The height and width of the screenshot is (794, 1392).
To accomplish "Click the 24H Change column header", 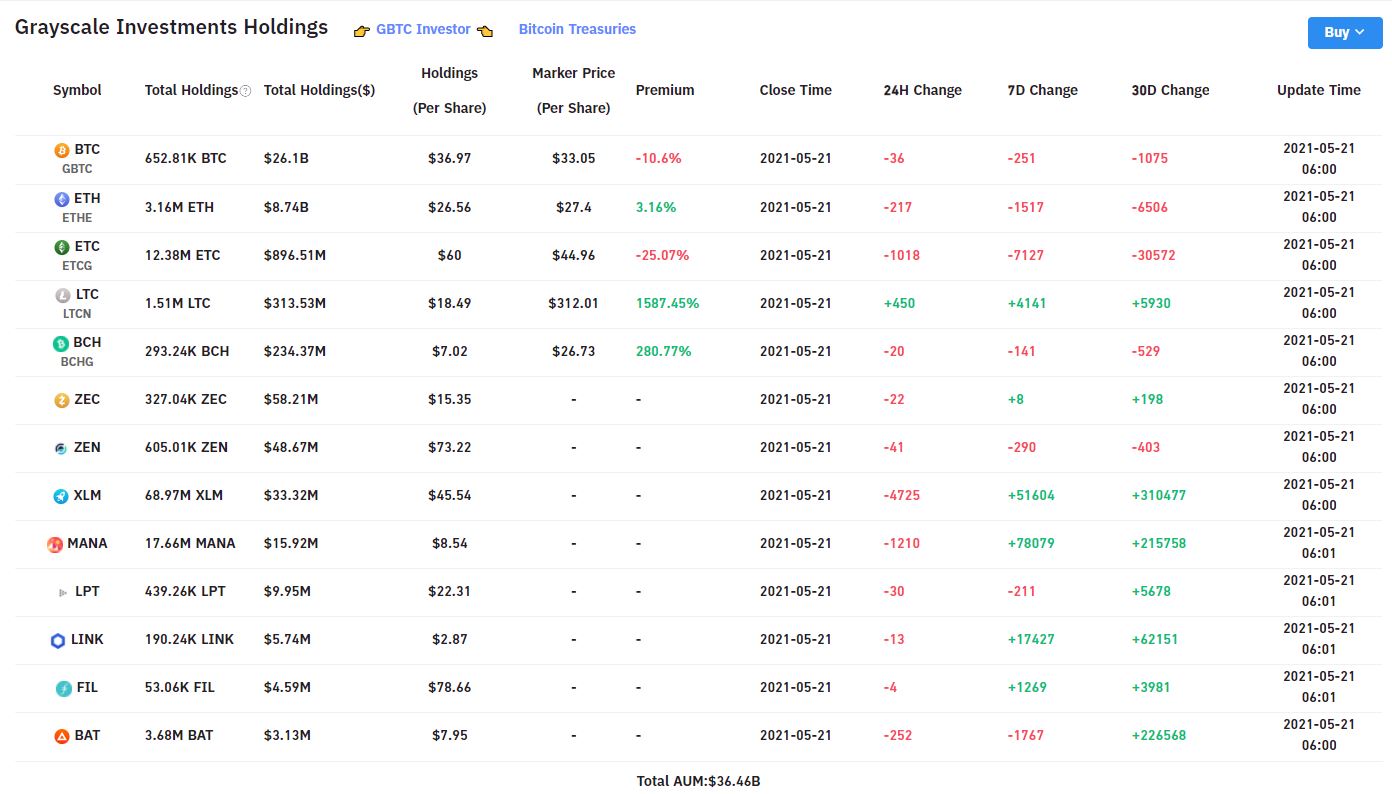I will (923, 90).
